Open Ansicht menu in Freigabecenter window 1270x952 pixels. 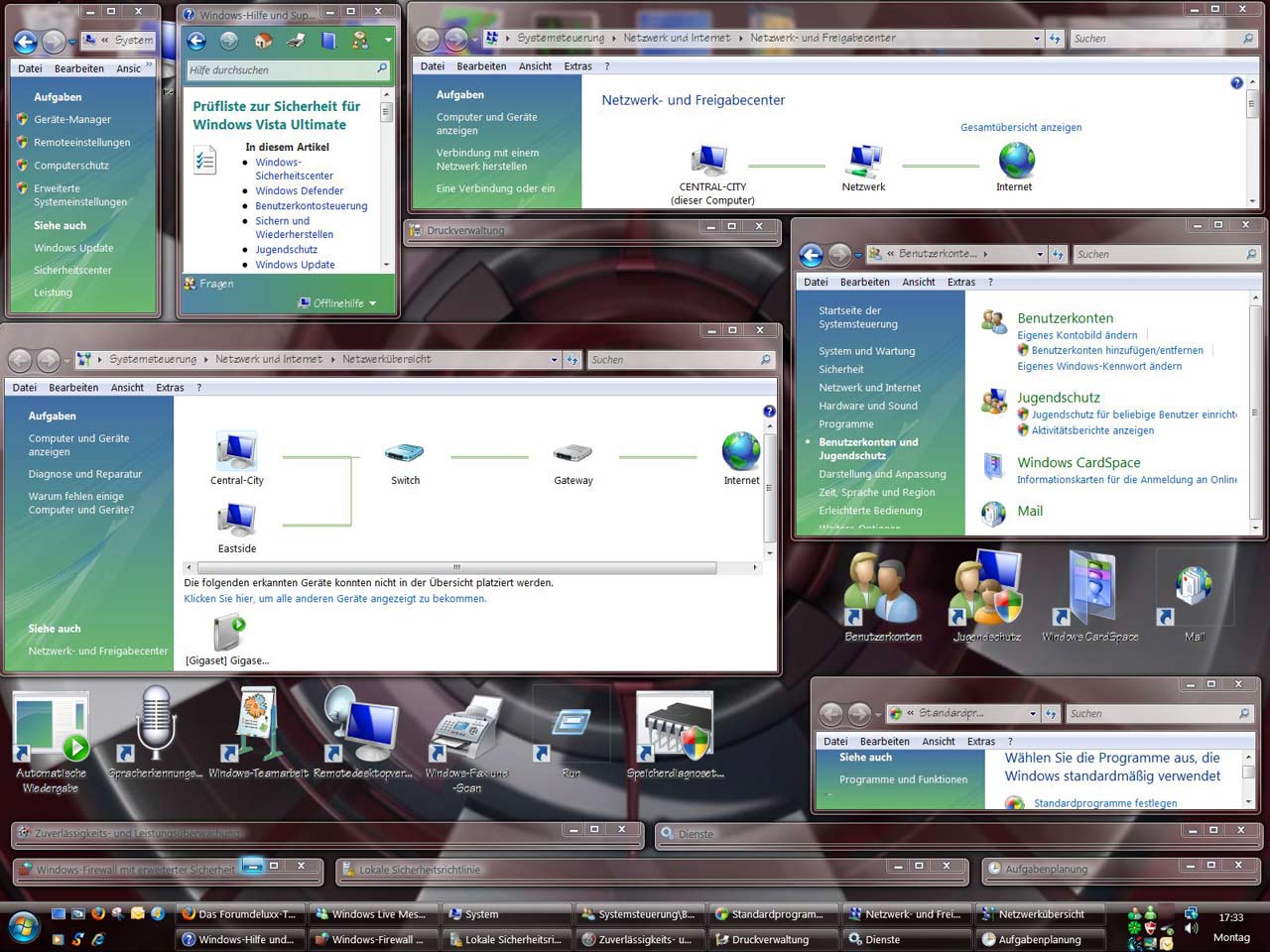(x=535, y=66)
